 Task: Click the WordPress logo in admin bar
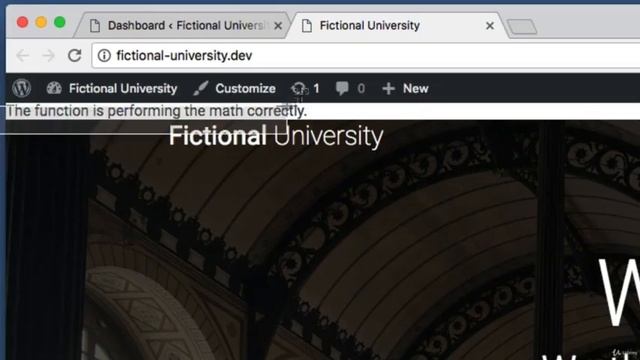[x=22, y=88]
